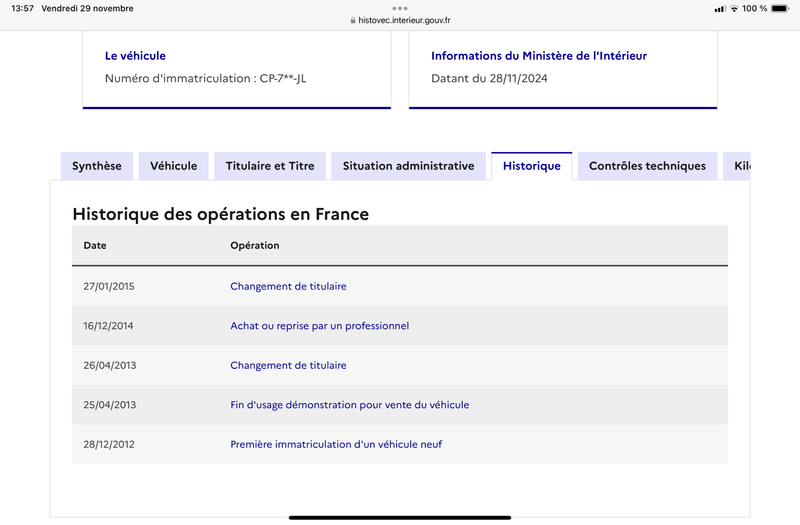
Task: Open the Synthèse tab
Action: [x=97, y=166]
